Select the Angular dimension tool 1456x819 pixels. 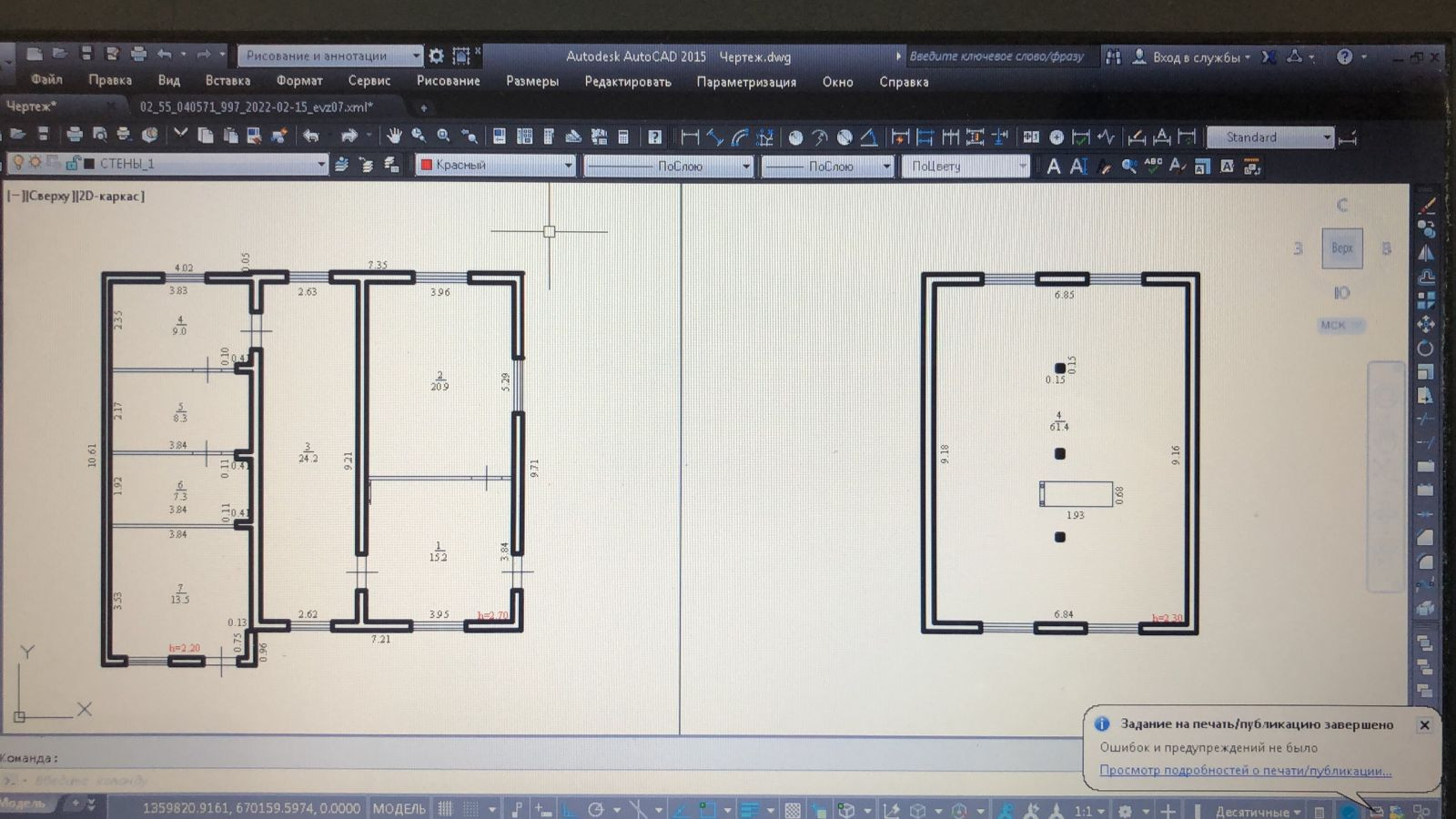point(869,137)
